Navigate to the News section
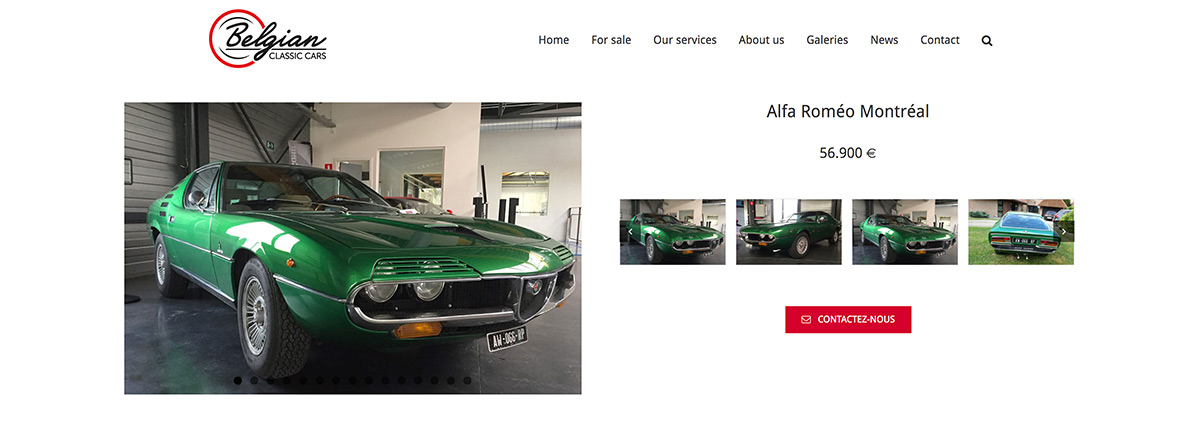This screenshot has height=423, width=1200. (884, 40)
